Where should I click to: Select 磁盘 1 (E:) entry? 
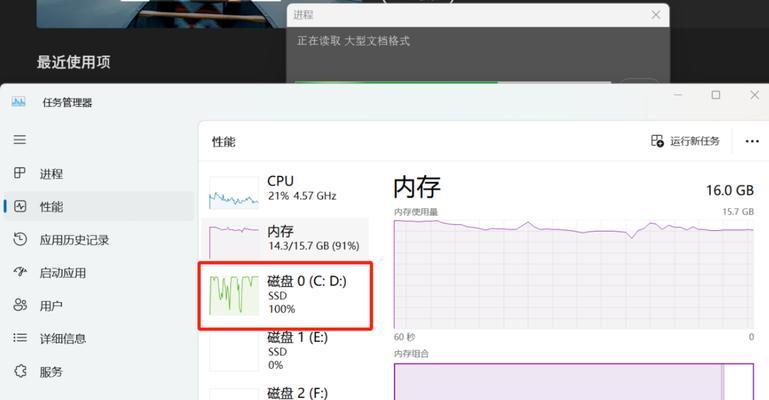(285, 350)
